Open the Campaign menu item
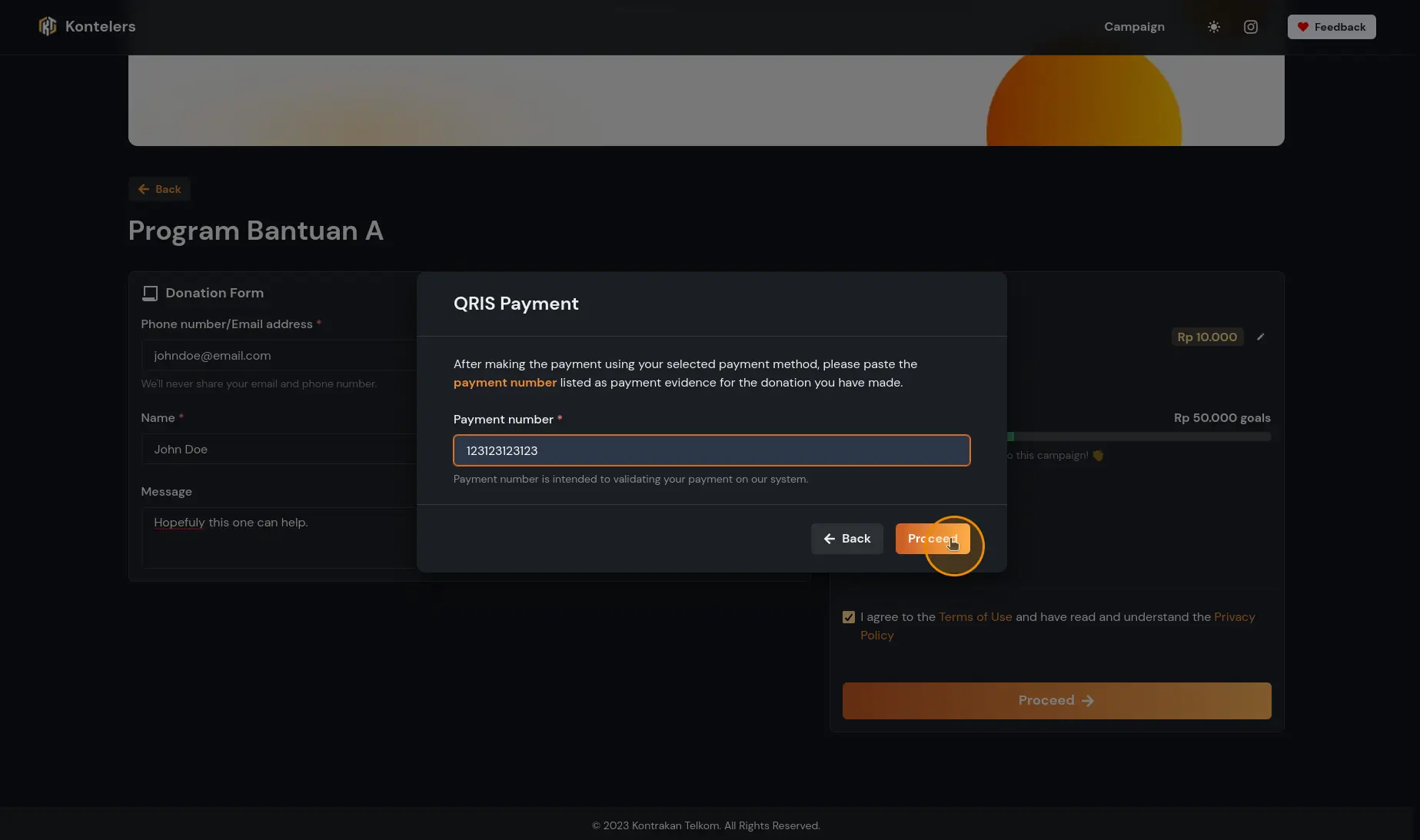1420x840 pixels. pos(1134,27)
